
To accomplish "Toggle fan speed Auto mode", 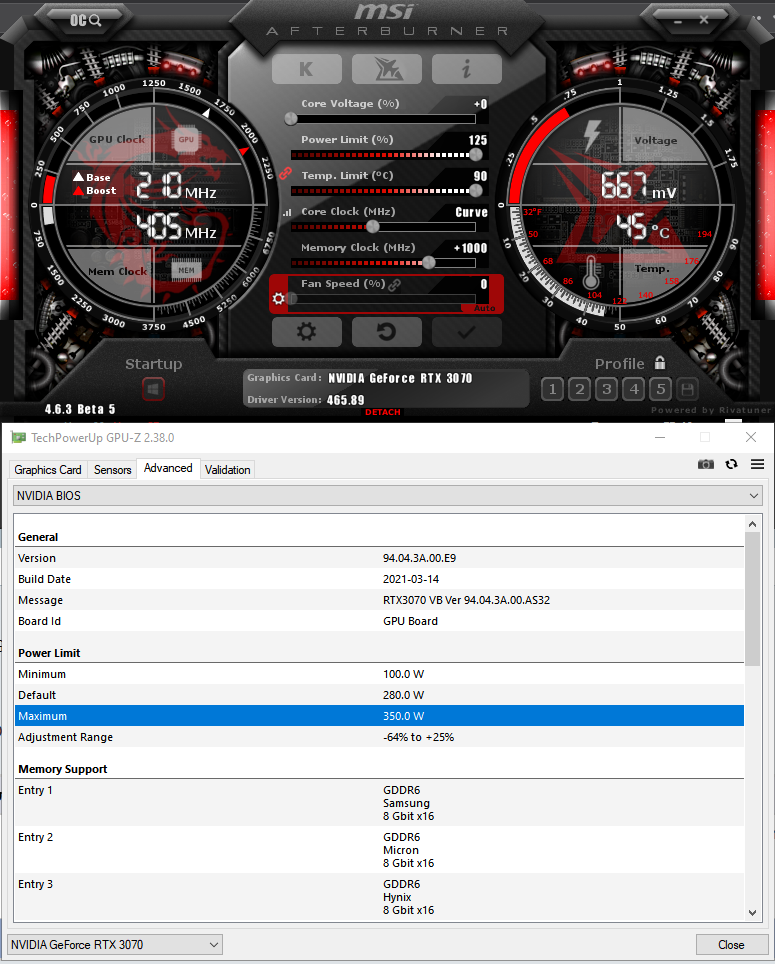I will [x=484, y=307].
